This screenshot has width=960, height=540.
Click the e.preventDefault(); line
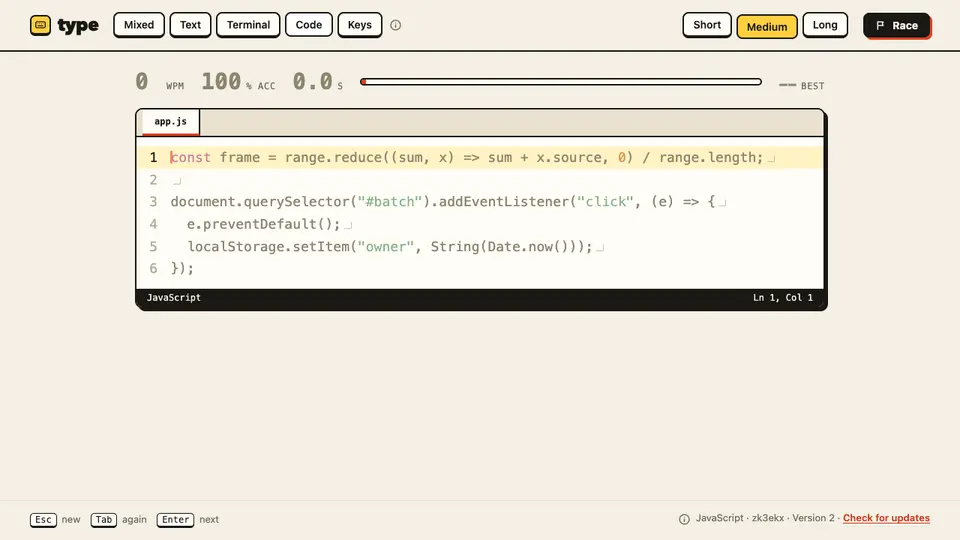click(x=480, y=224)
